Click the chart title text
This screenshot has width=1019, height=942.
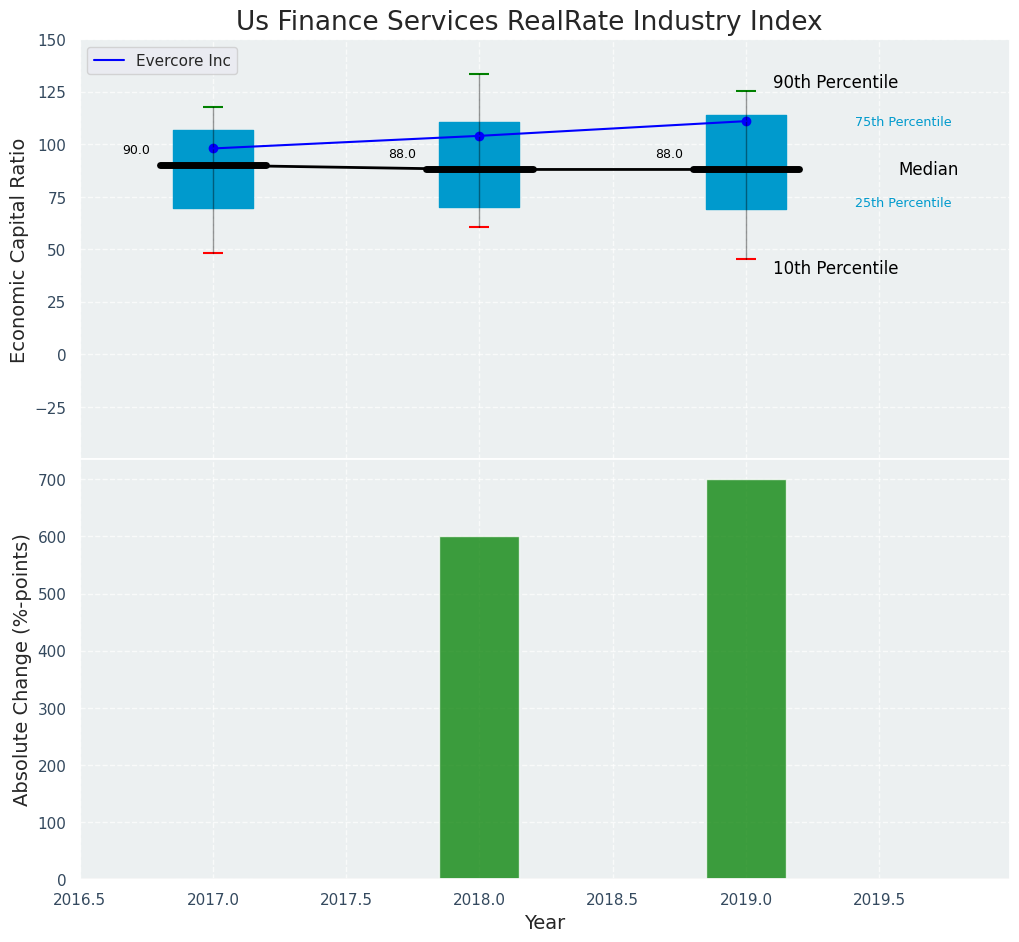(529, 22)
